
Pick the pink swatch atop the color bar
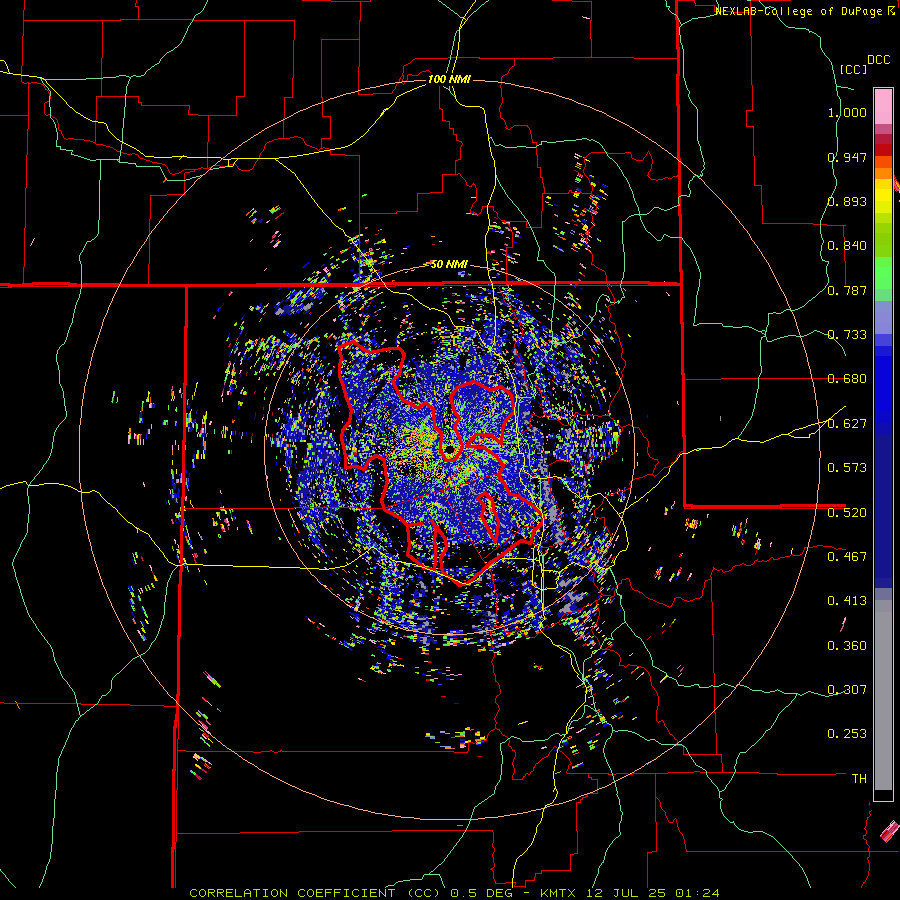pos(883,106)
